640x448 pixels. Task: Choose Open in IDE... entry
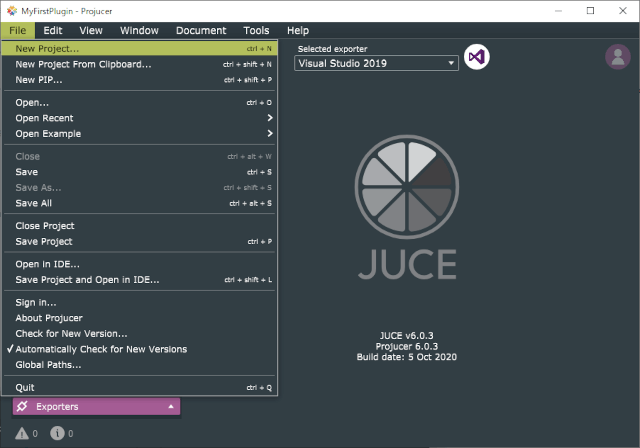[140, 264]
